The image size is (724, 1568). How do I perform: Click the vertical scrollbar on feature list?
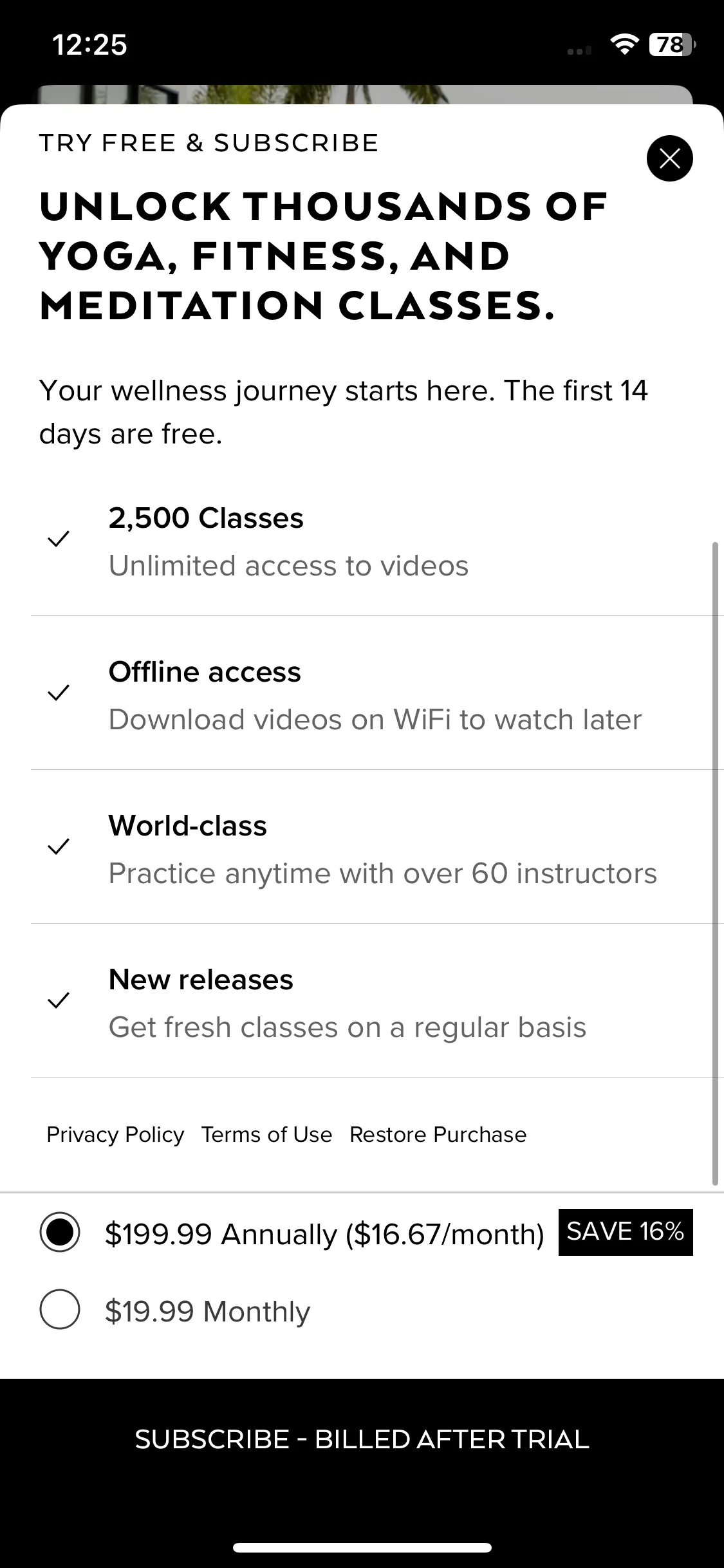[714, 864]
